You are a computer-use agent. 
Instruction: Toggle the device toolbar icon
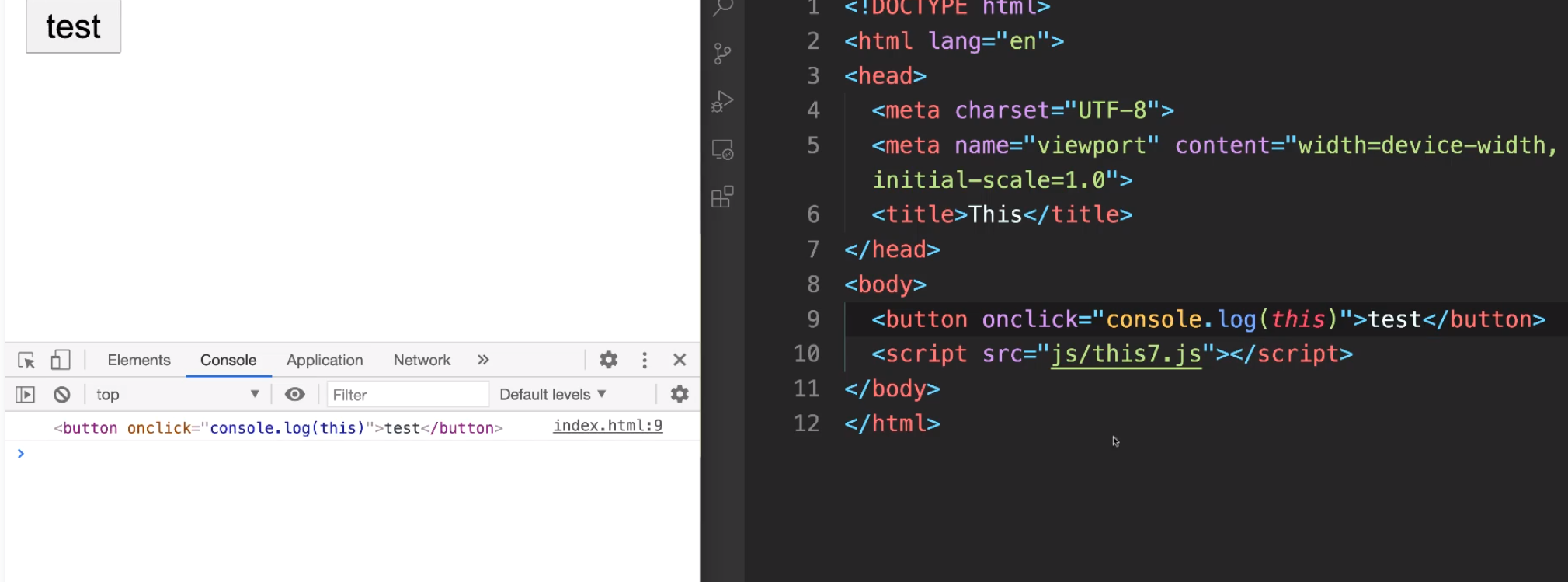point(60,360)
